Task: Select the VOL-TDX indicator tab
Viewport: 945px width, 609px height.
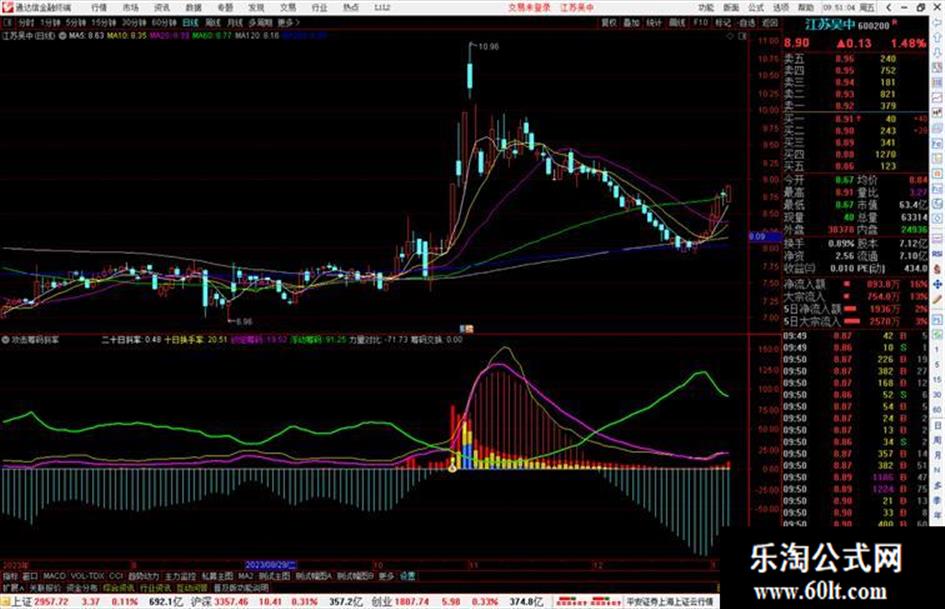Action: (88, 576)
